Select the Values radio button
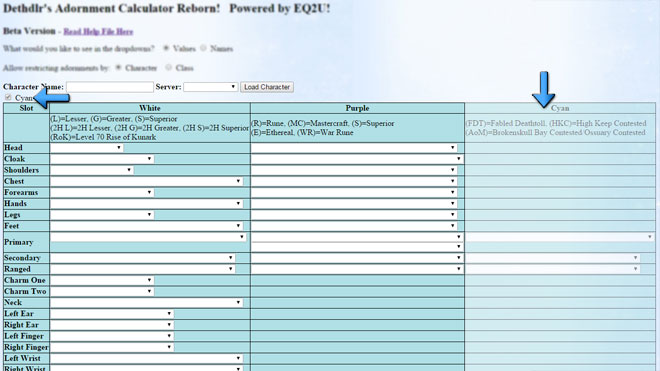This screenshot has width=660, height=371. (x=166, y=48)
